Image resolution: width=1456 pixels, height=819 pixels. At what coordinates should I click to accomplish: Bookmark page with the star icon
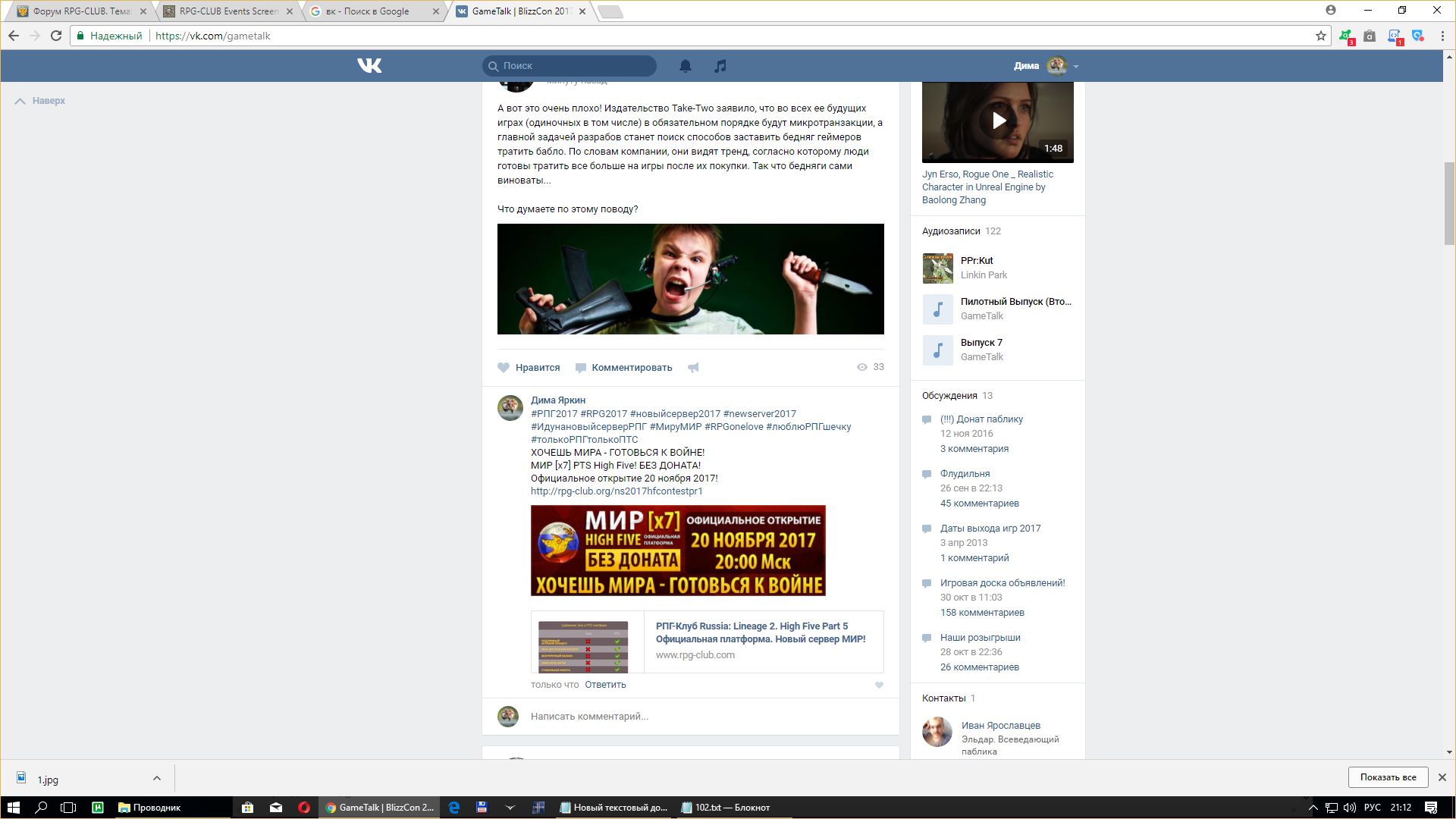coord(1321,36)
